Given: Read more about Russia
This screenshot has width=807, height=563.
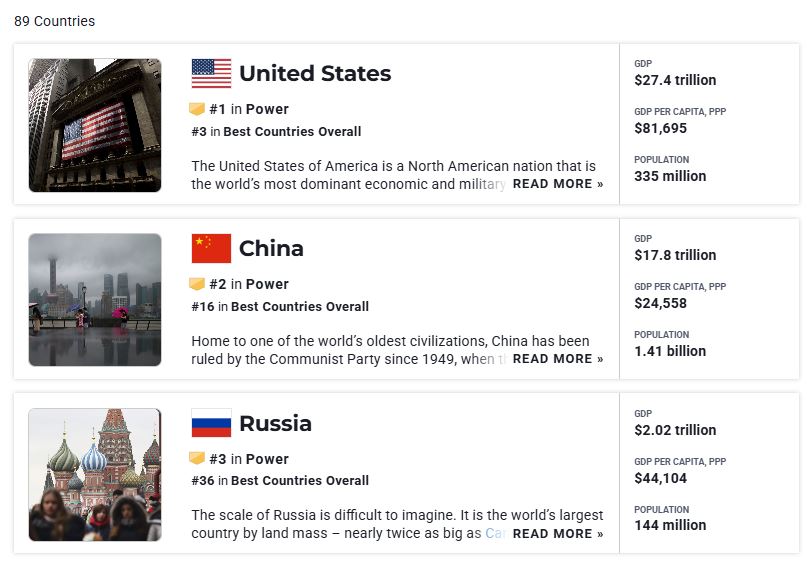Looking at the screenshot, I should (x=558, y=534).
